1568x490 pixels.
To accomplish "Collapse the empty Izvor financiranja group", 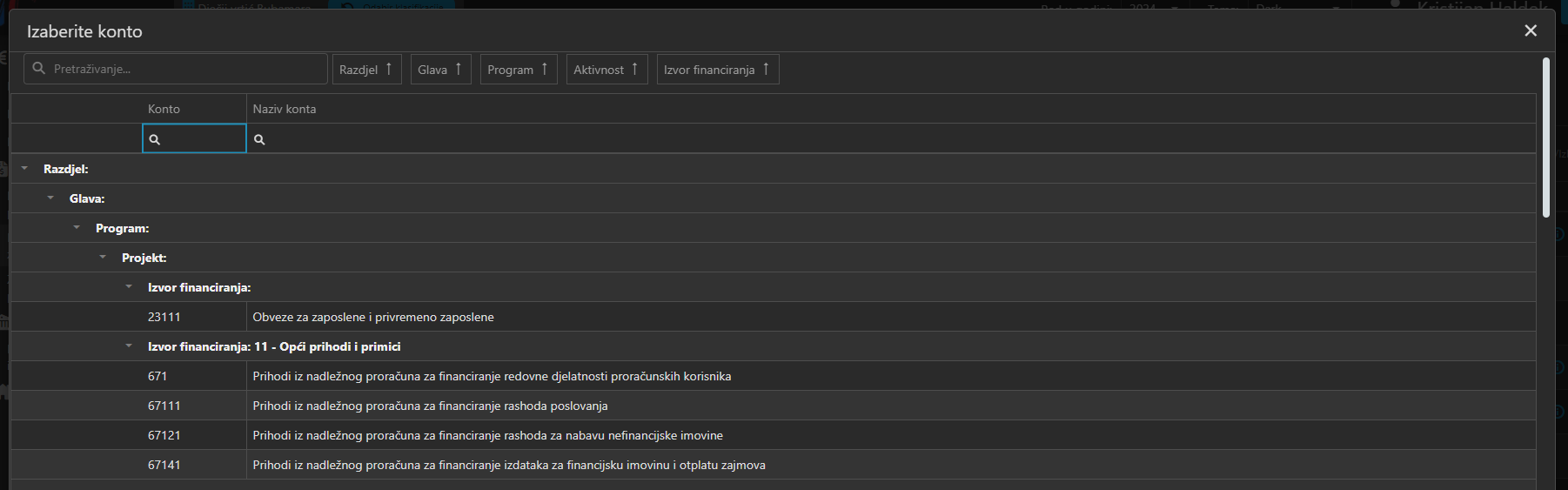I will click(129, 287).
